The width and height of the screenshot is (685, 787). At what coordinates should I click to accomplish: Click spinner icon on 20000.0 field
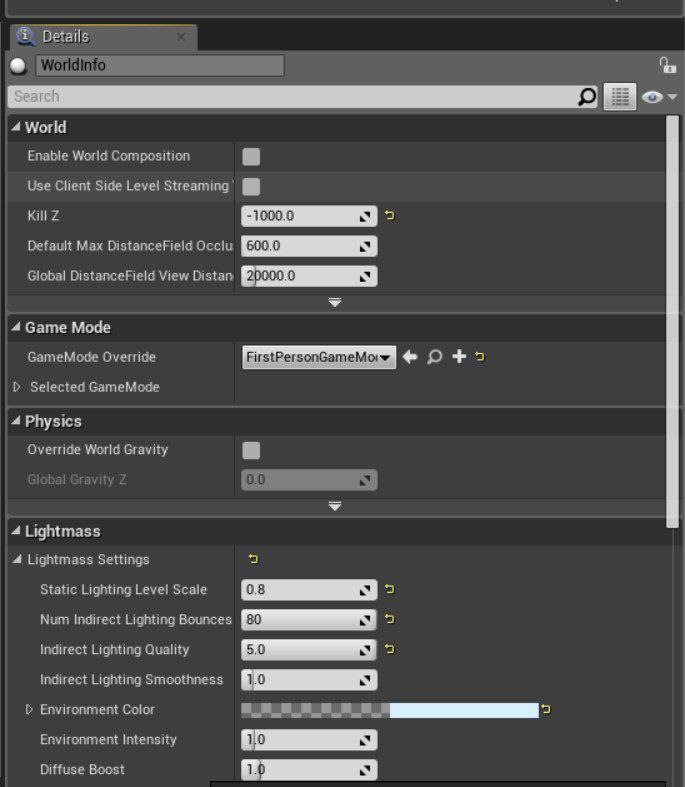click(x=365, y=276)
